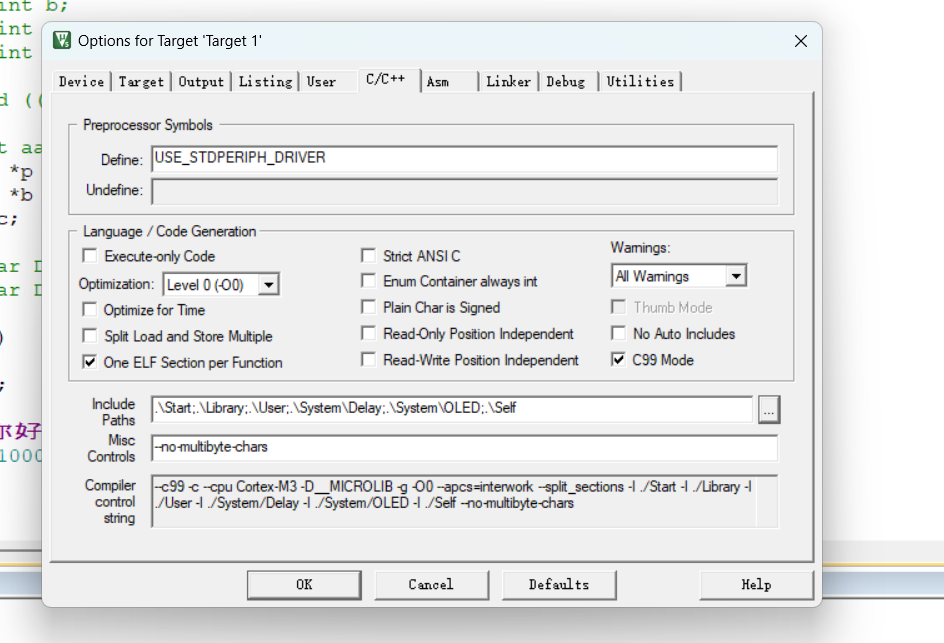
Task: Click into the Misc Controls field
Action: point(464,447)
